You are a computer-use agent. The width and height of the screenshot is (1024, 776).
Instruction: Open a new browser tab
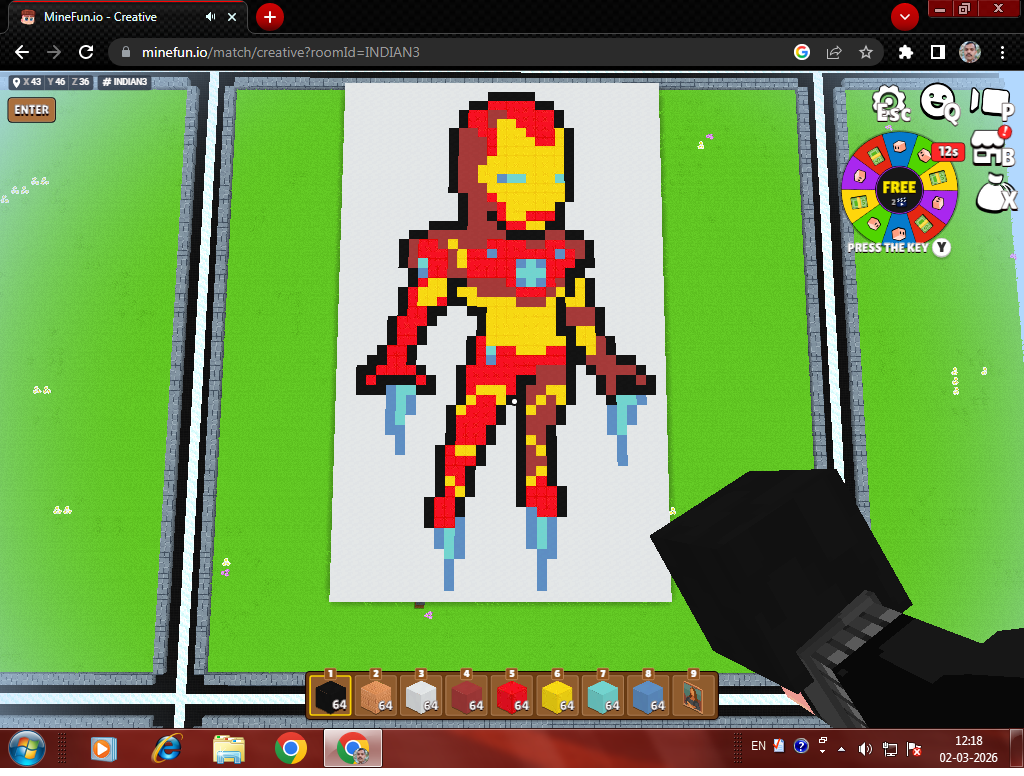click(269, 17)
